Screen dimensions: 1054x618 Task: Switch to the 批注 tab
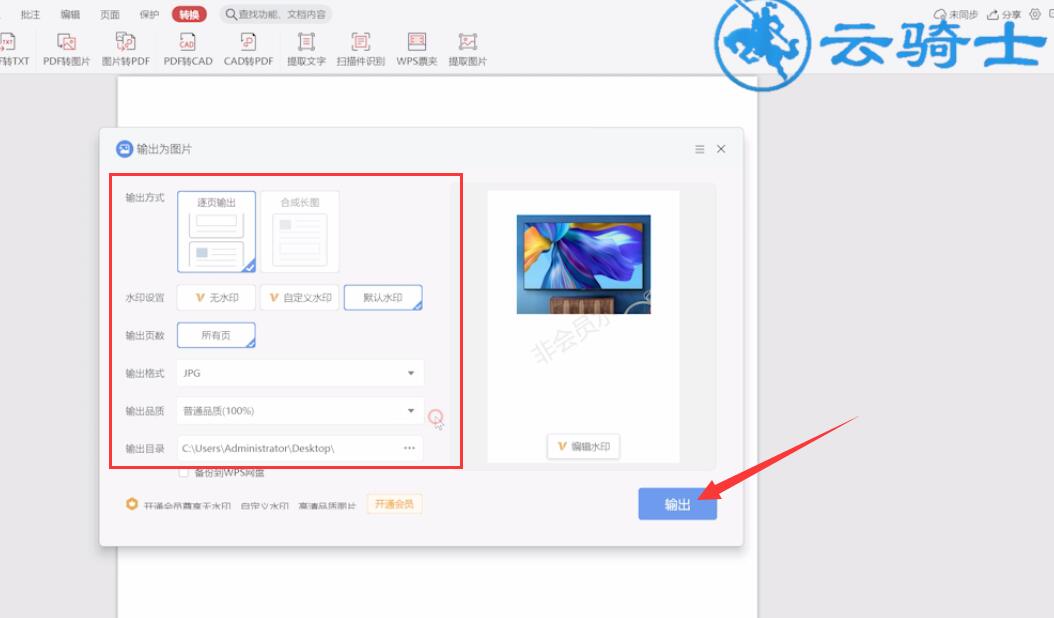click(30, 14)
